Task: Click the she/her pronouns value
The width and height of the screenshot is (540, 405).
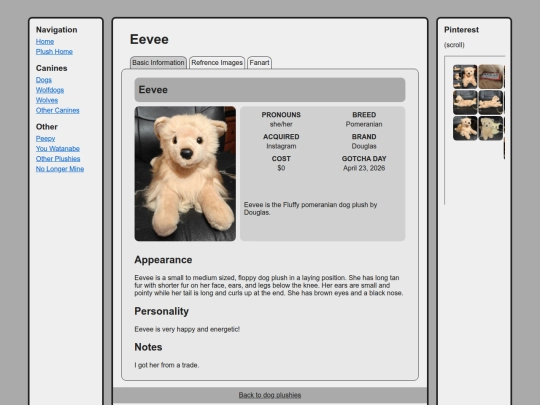Action: coord(281,124)
